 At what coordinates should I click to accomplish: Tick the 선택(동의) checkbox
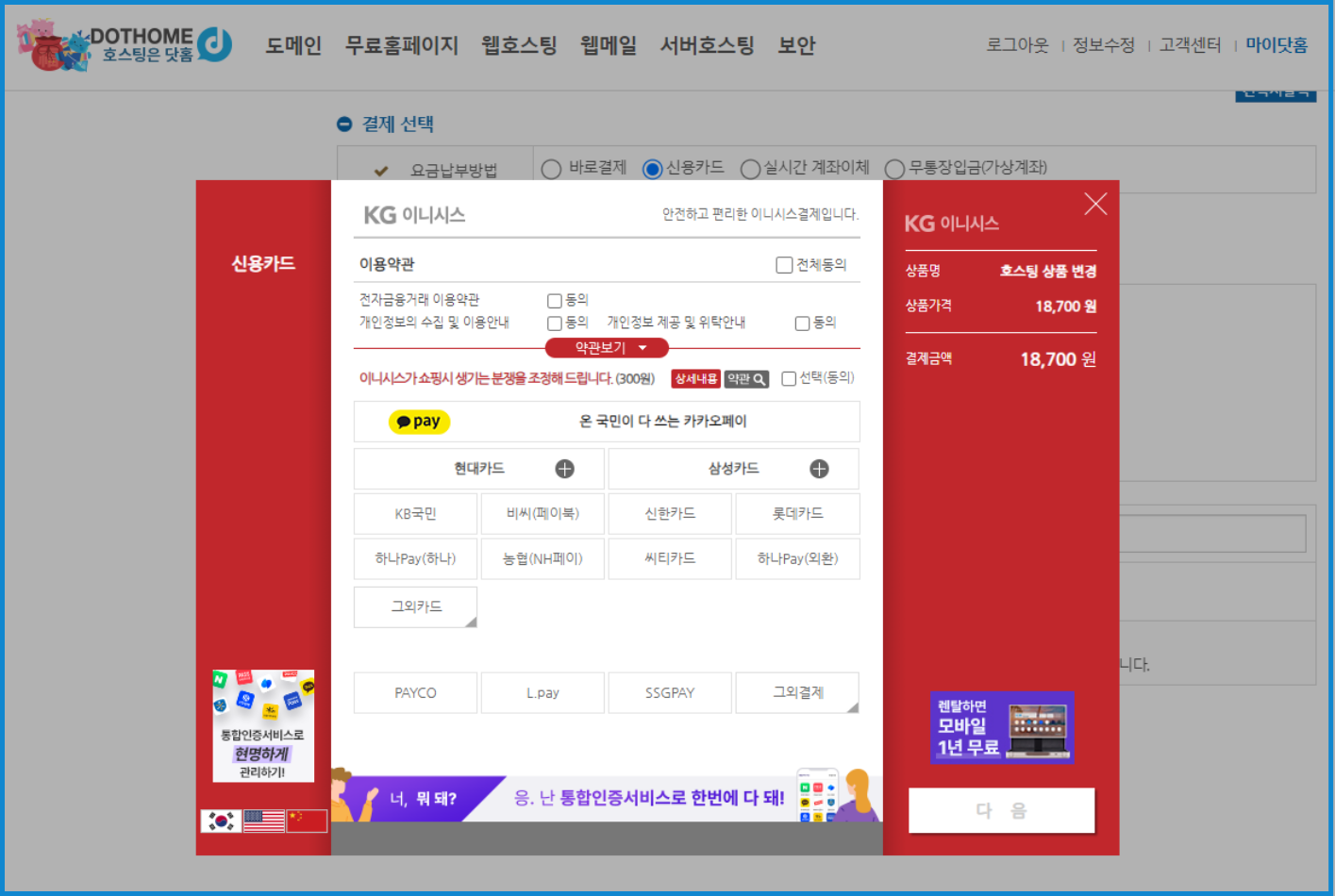coord(789,379)
